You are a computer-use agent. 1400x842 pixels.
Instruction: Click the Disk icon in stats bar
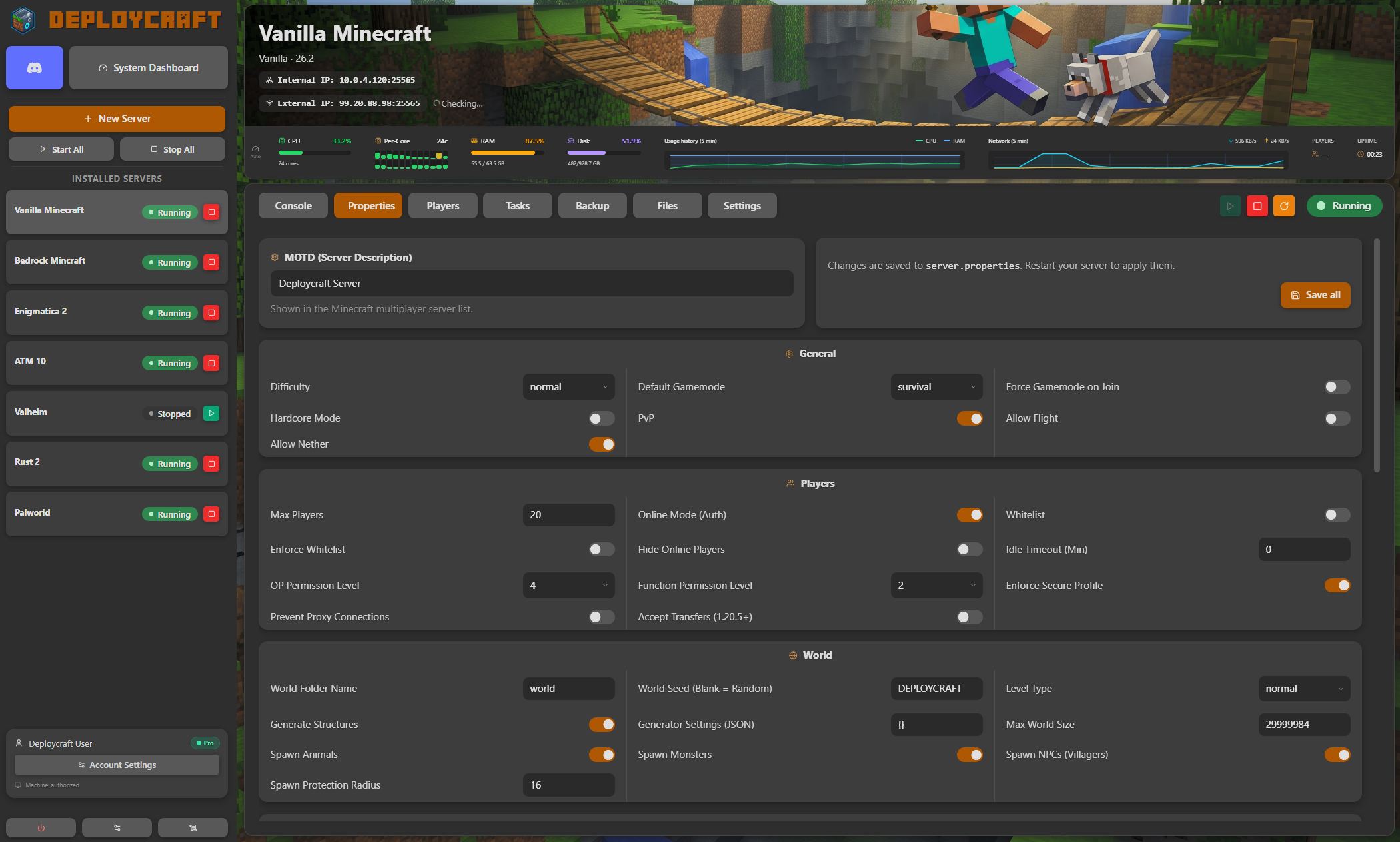click(x=571, y=141)
